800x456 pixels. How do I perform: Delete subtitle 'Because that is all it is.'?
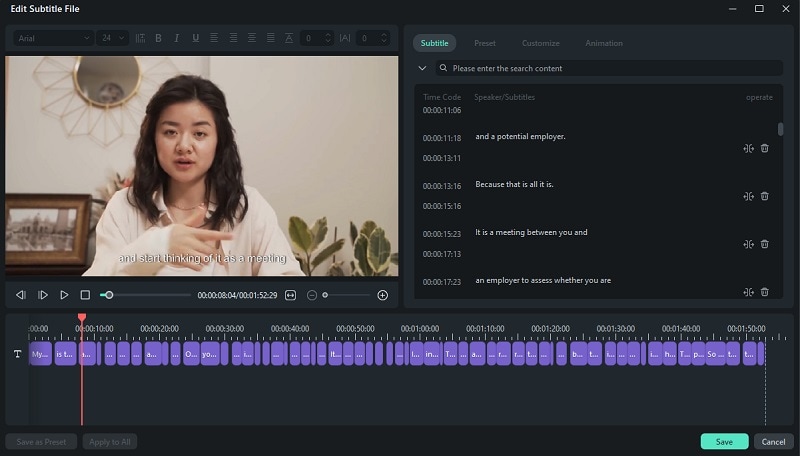pyautogui.click(x=765, y=196)
